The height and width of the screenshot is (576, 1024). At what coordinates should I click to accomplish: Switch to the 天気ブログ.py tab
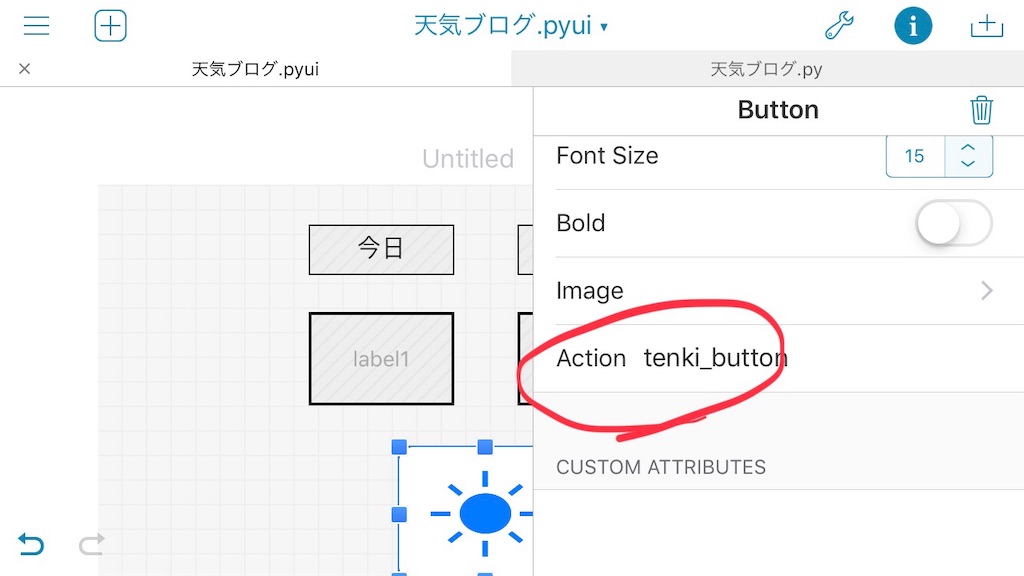click(767, 69)
